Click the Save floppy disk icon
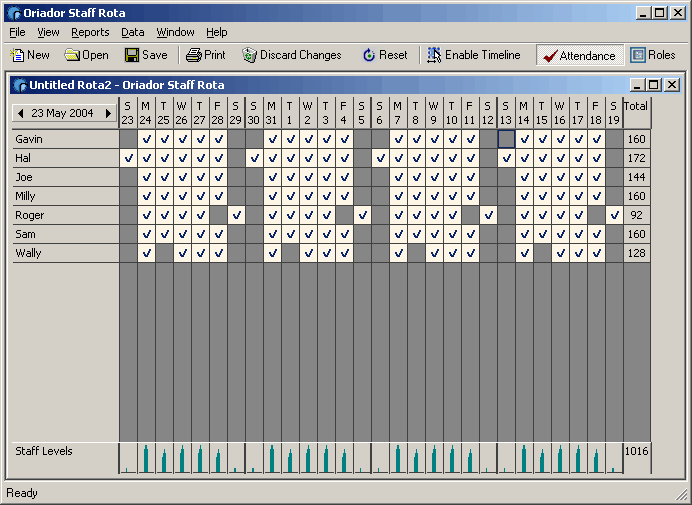The width and height of the screenshot is (692, 505). 132,55
